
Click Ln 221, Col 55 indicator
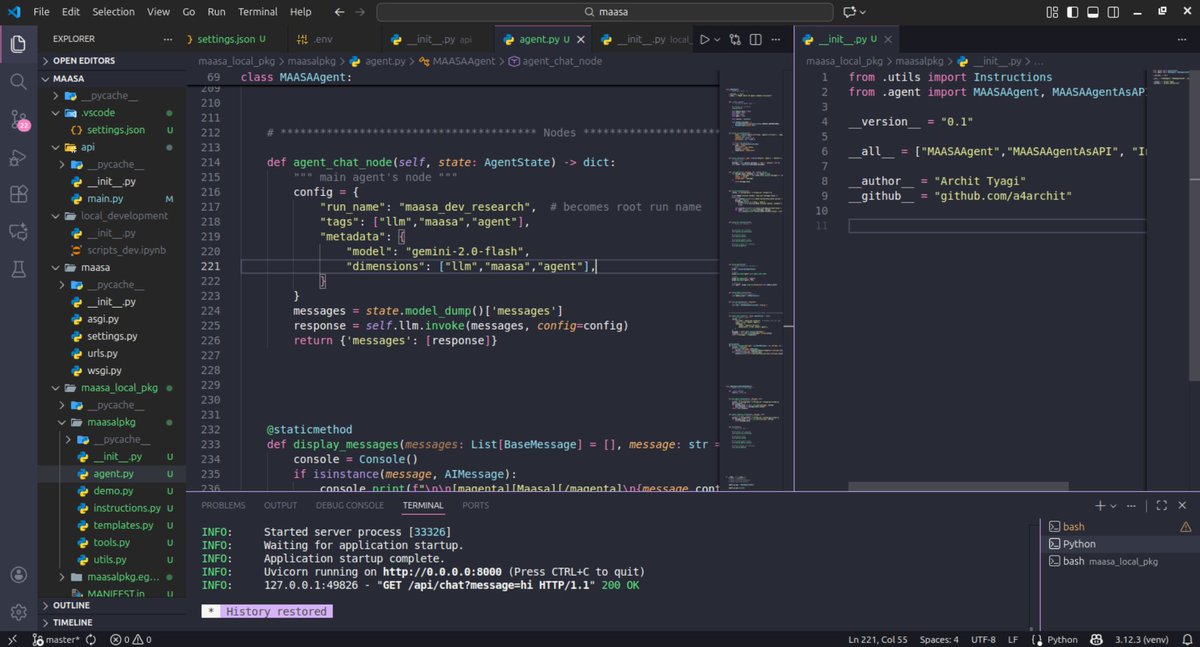pos(877,639)
